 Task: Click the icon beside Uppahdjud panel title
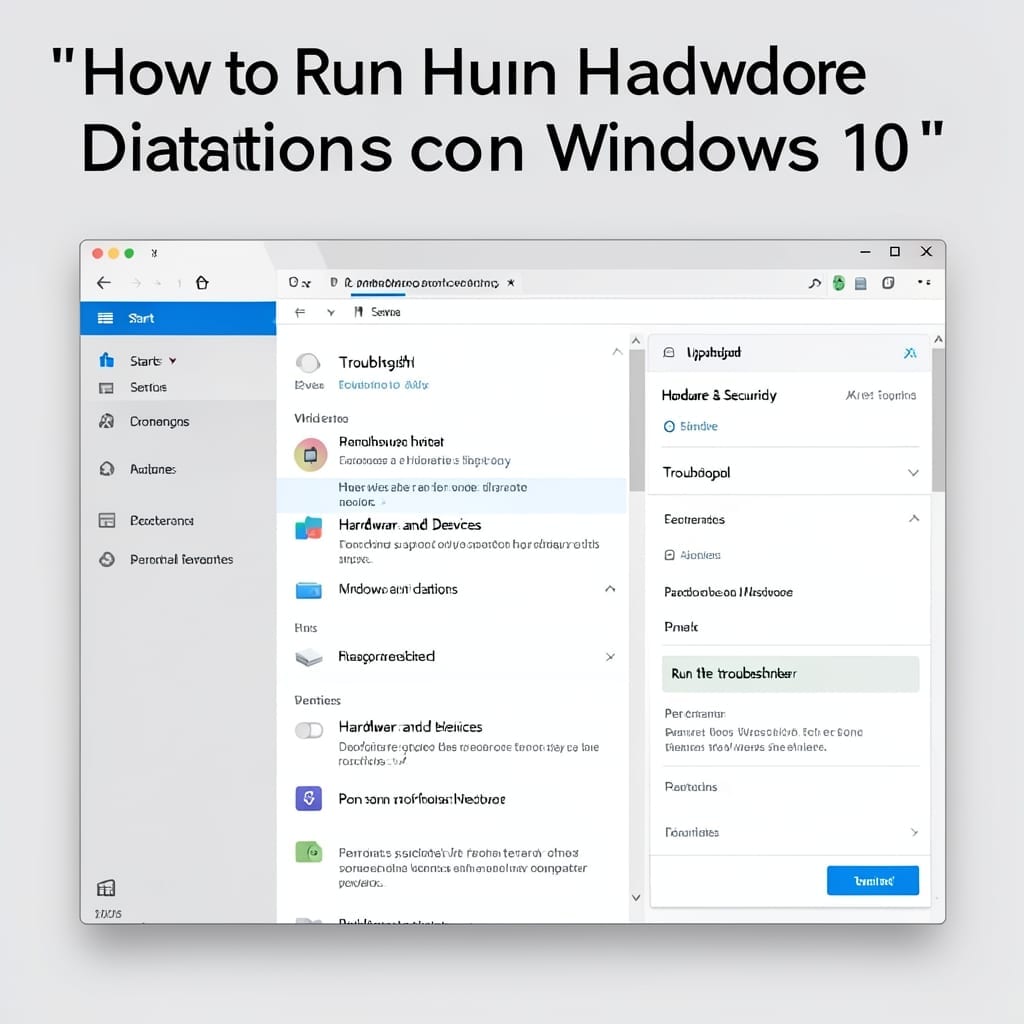point(669,353)
